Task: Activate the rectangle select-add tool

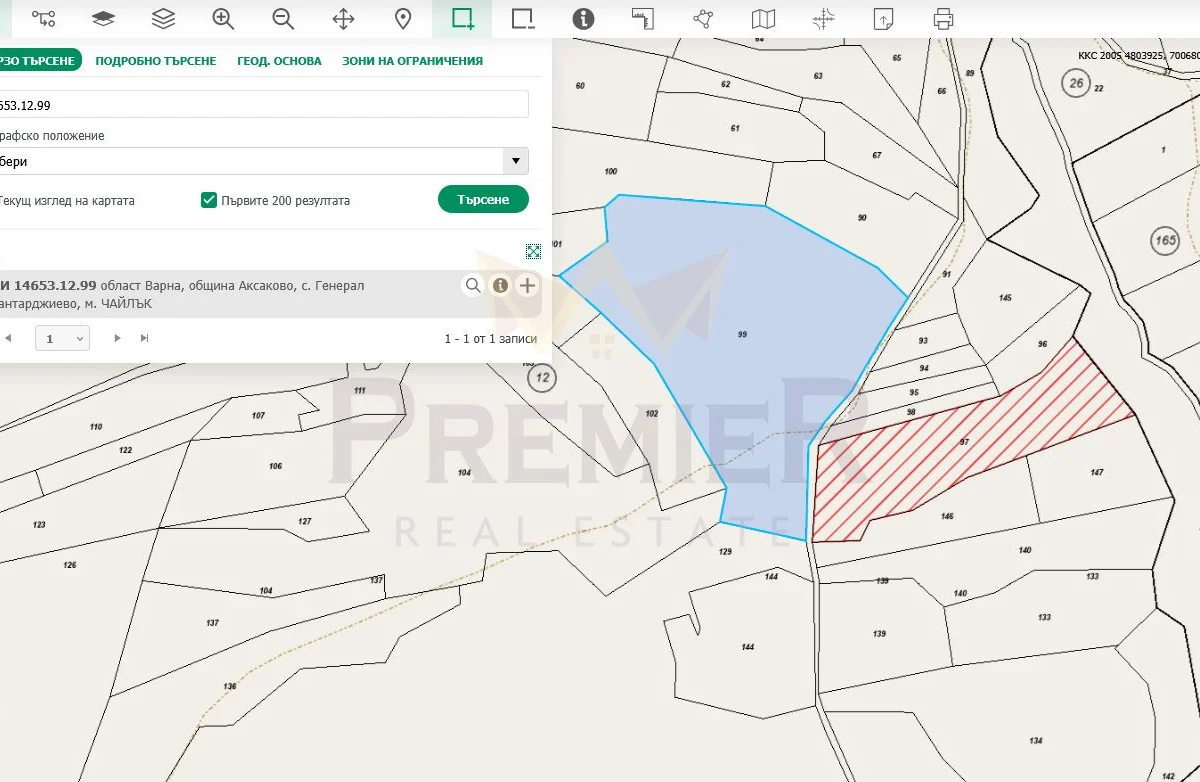Action: pos(462,19)
